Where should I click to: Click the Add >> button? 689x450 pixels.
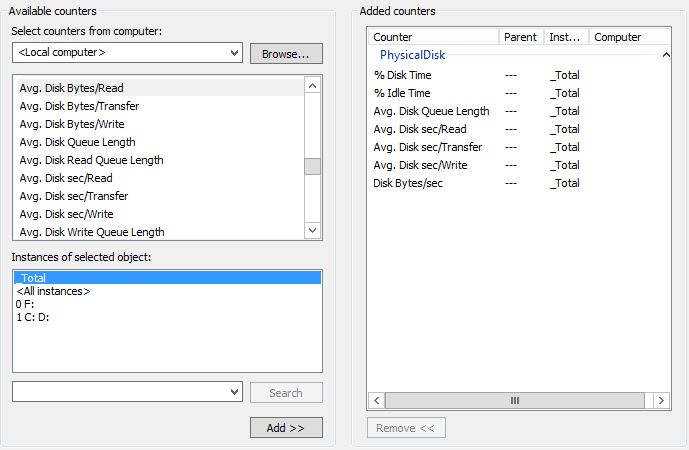pyautogui.click(x=286, y=428)
